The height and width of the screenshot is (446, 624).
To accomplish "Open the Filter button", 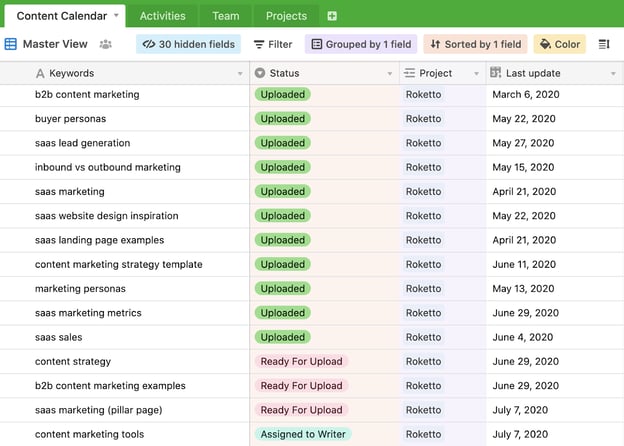I will pos(272,44).
